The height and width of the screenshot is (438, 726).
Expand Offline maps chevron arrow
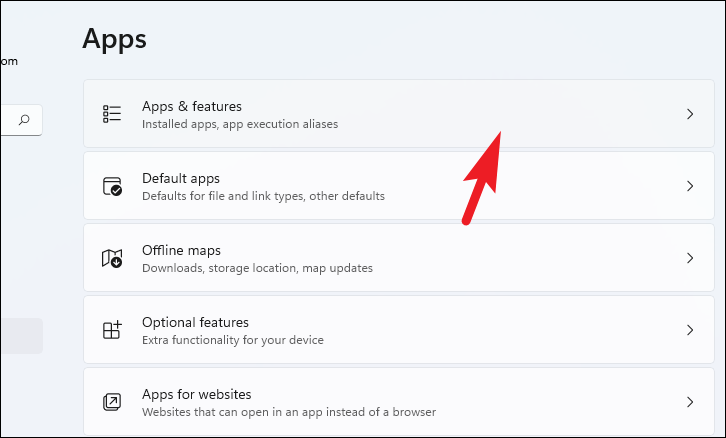click(x=690, y=258)
